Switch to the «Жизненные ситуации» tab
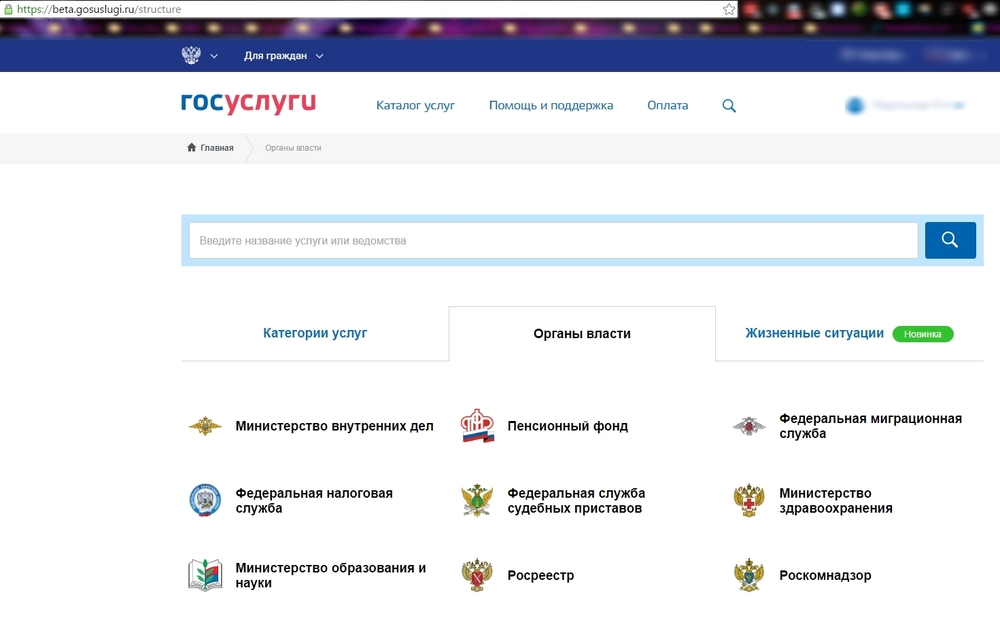1000x622 pixels. 814,333
